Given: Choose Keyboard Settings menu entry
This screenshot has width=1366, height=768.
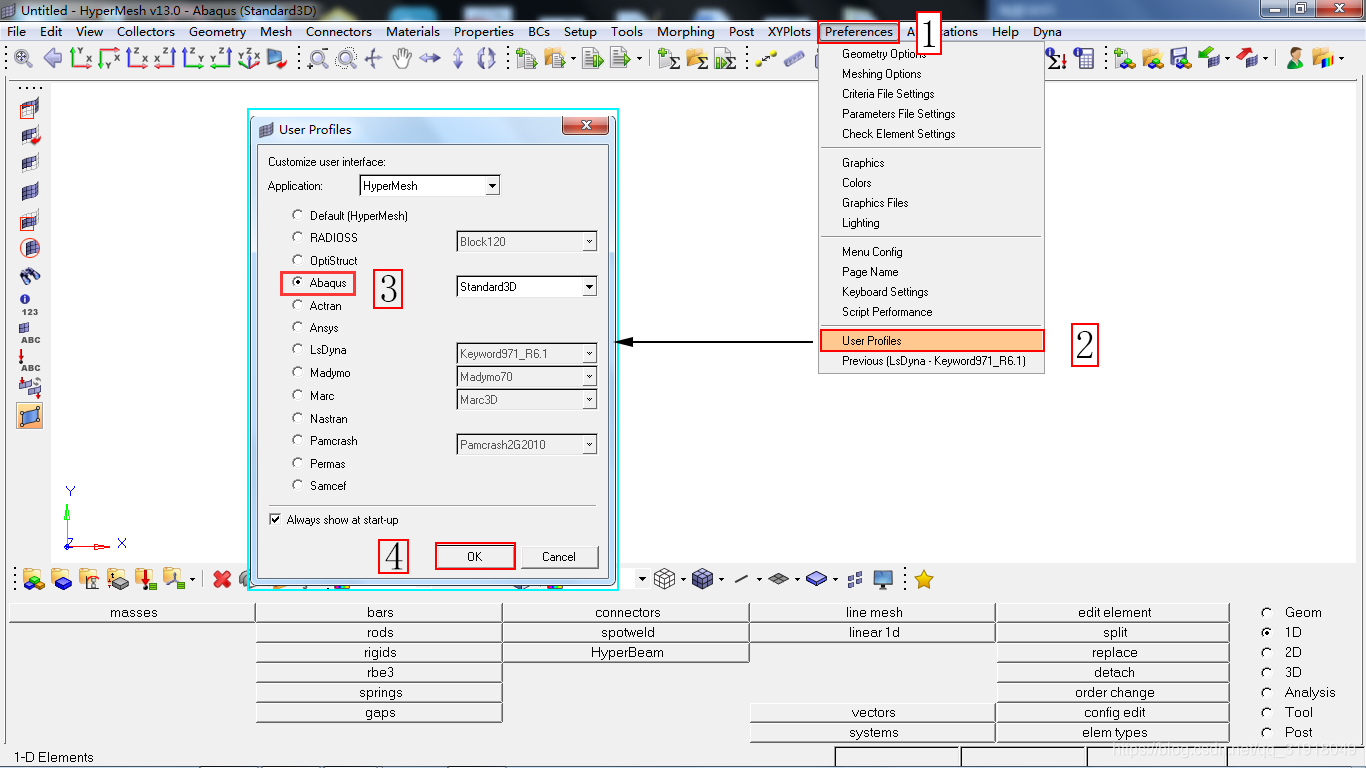Looking at the screenshot, I should click(885, 292).
